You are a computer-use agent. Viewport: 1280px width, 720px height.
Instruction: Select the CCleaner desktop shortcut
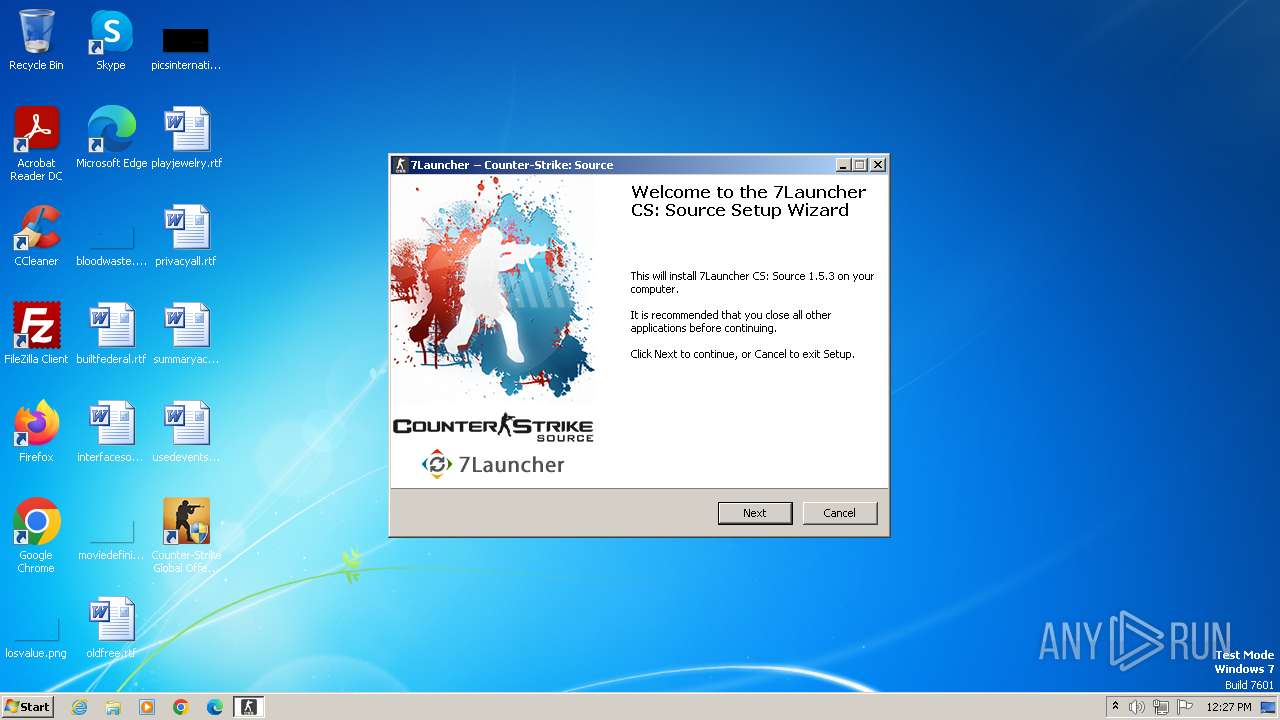[36, 236]
